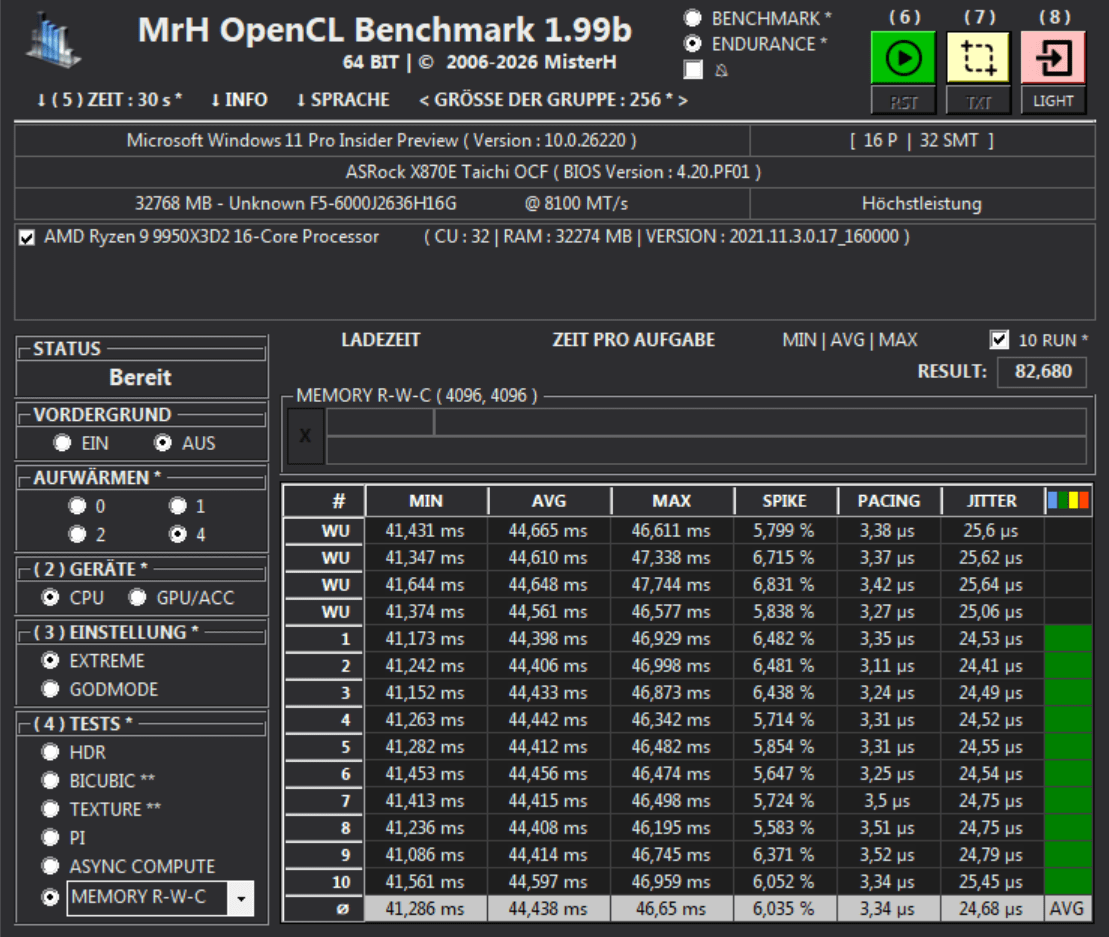Open the INFO dropdown menu

click(x=239, y=100)
